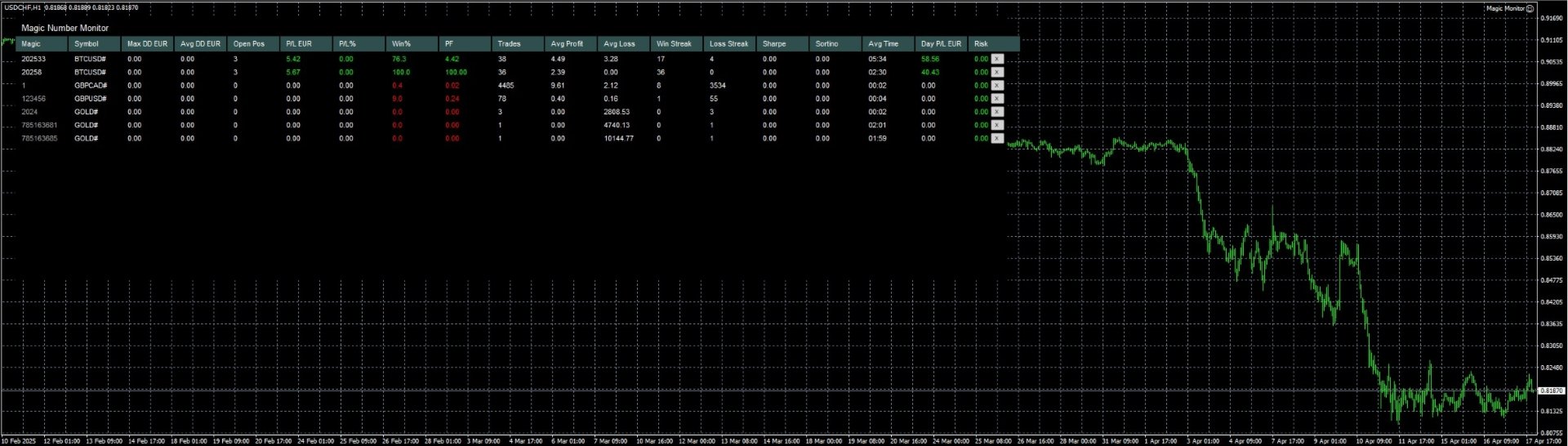
Task: Click the Risk column header
Action: [993, 44]
